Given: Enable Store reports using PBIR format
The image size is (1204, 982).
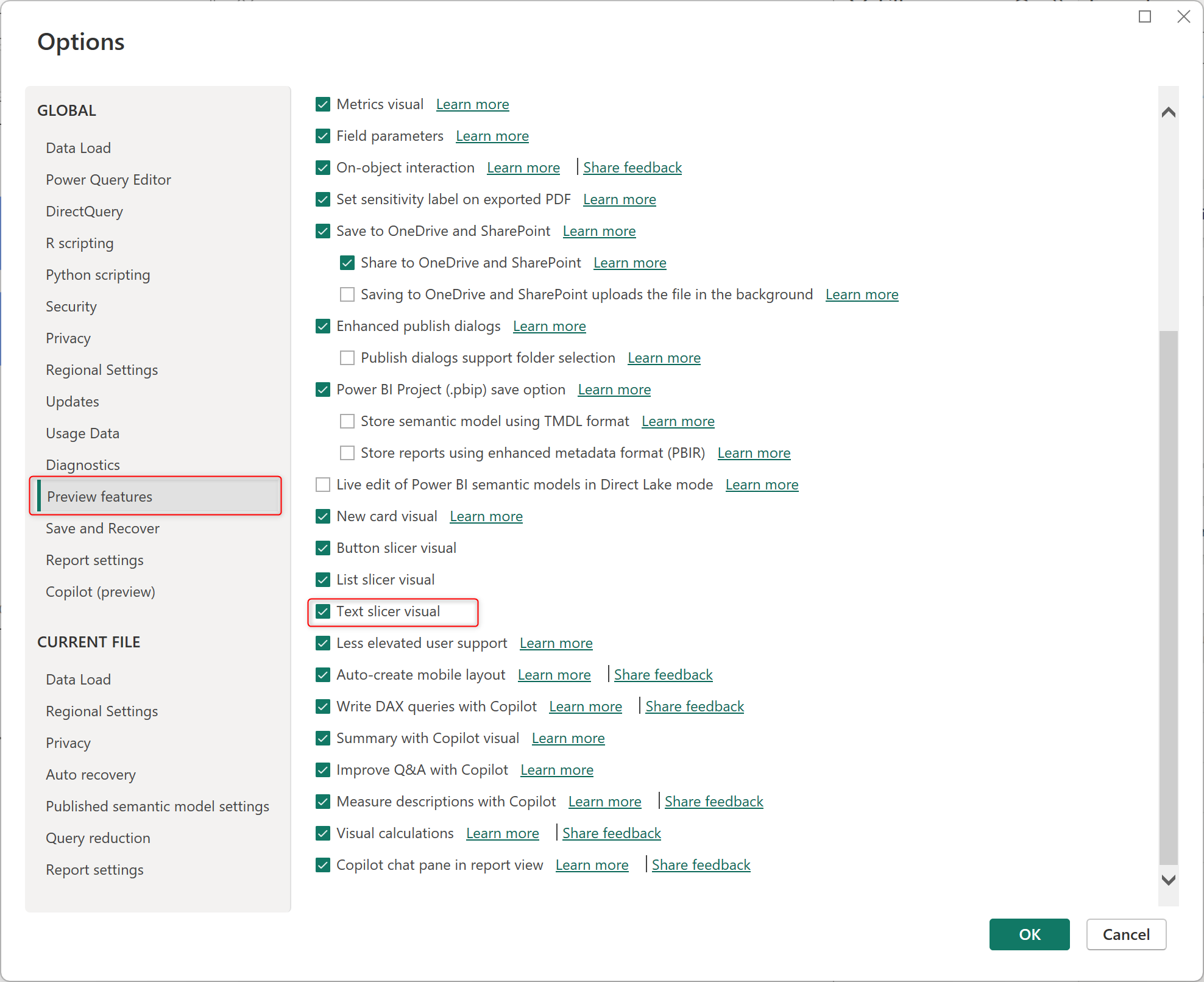Looking at the screenshot, I should 347,453.
